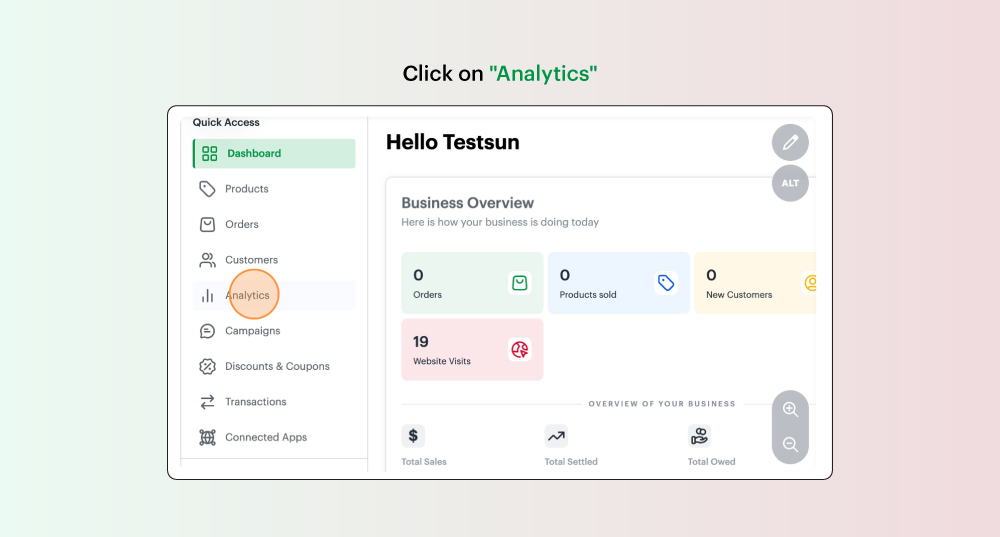Click the Customers people icon
Screen dimensions: 1000x537
(207, 260)
